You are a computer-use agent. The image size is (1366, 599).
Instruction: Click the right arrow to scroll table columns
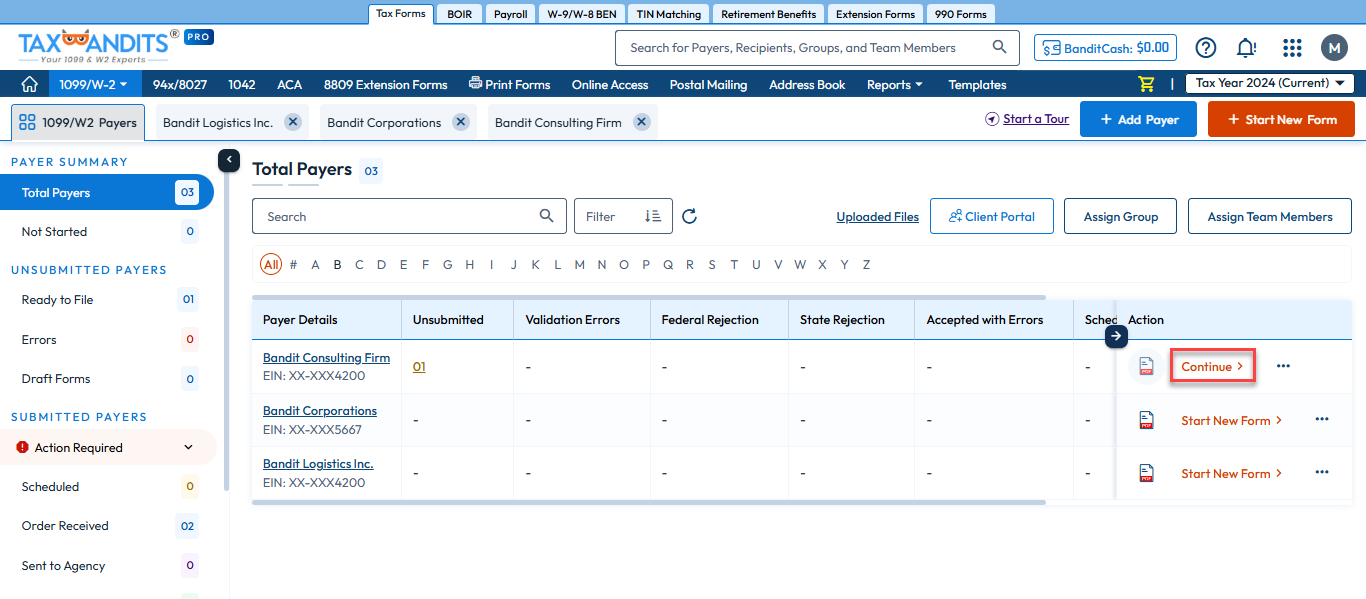tap(1116, 337)
